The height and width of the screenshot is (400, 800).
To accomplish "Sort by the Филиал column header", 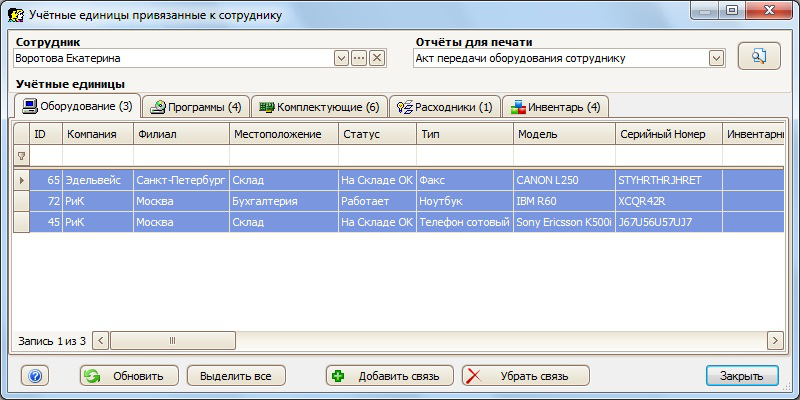I will point(181,134).
